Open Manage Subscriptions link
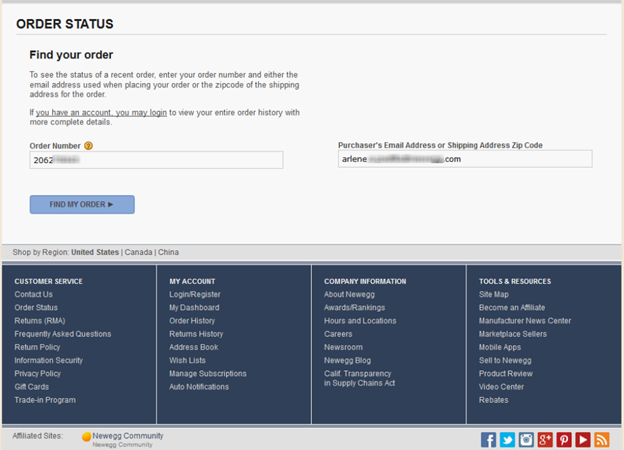624x450 pixels. (208, 374)
